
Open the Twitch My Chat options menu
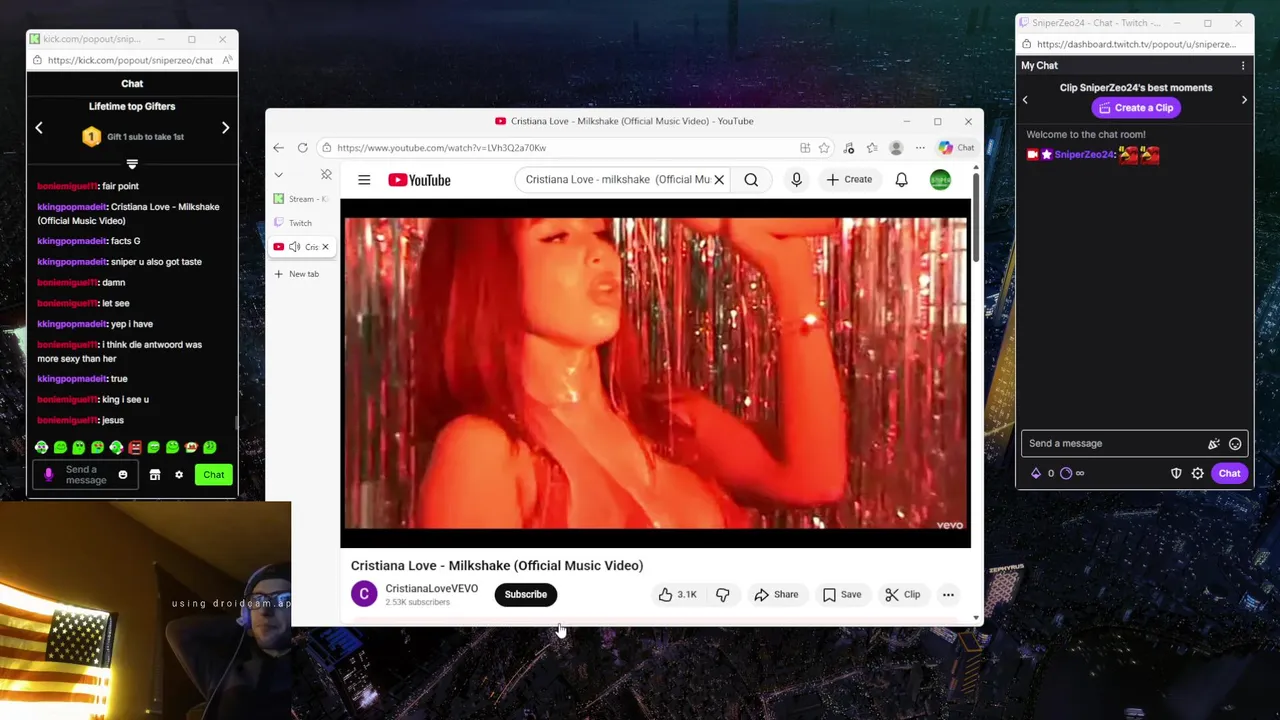coord(1243,66)
